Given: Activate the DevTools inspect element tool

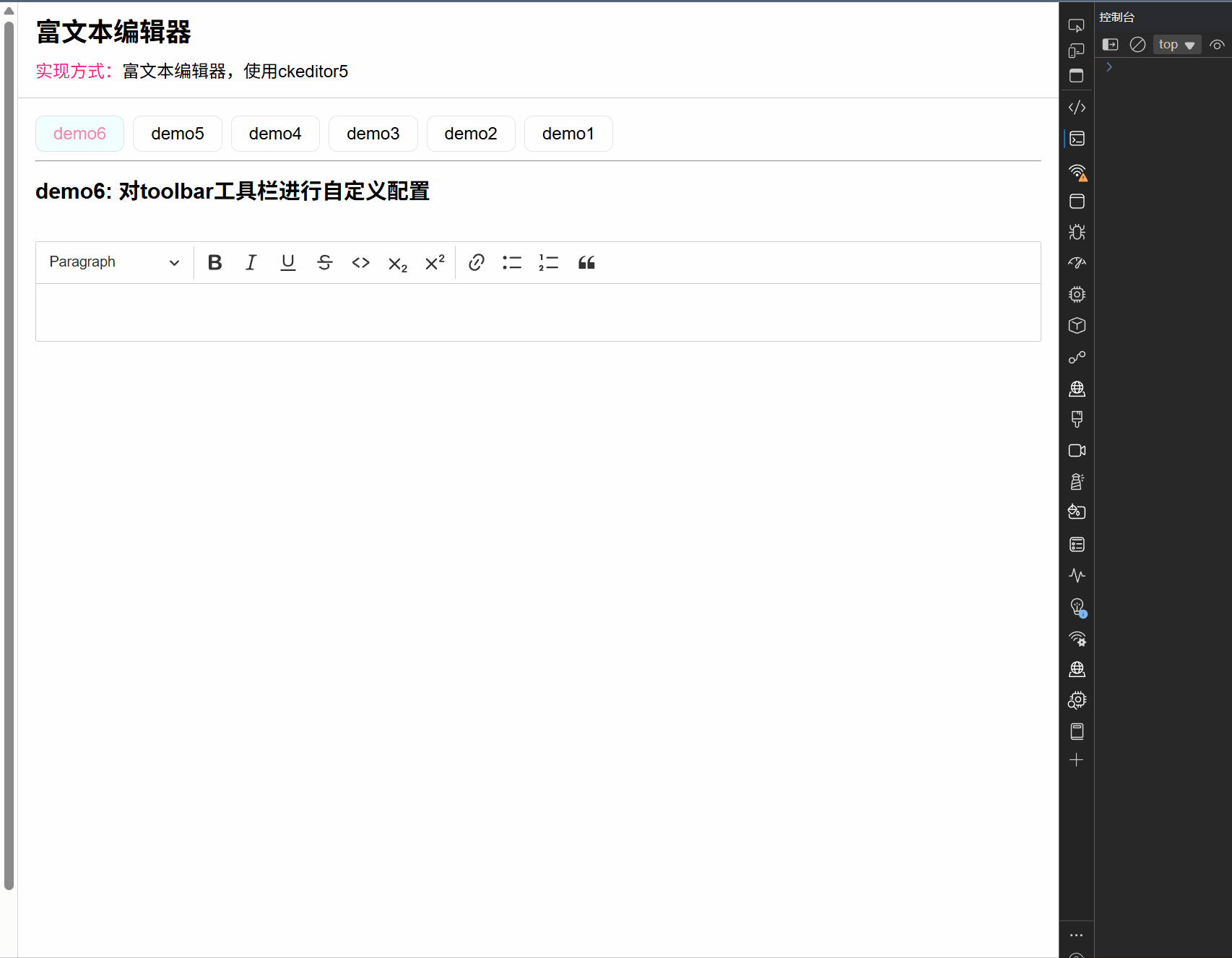Looking at the screenshot, I should tap(1077, 26).
